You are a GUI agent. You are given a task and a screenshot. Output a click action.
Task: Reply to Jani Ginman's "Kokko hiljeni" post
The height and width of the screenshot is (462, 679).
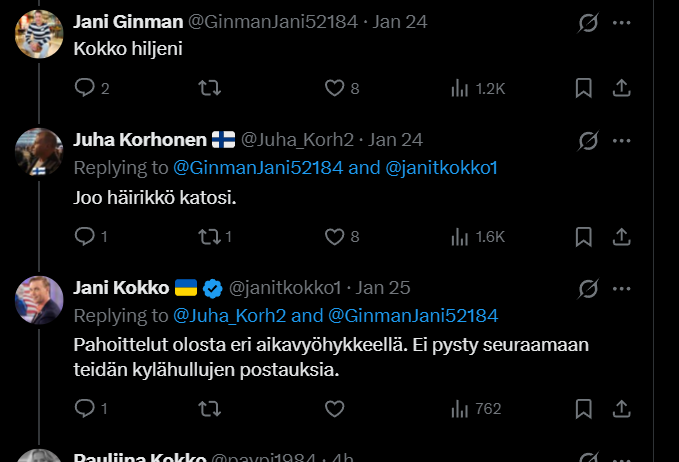[x=84, y=89]
